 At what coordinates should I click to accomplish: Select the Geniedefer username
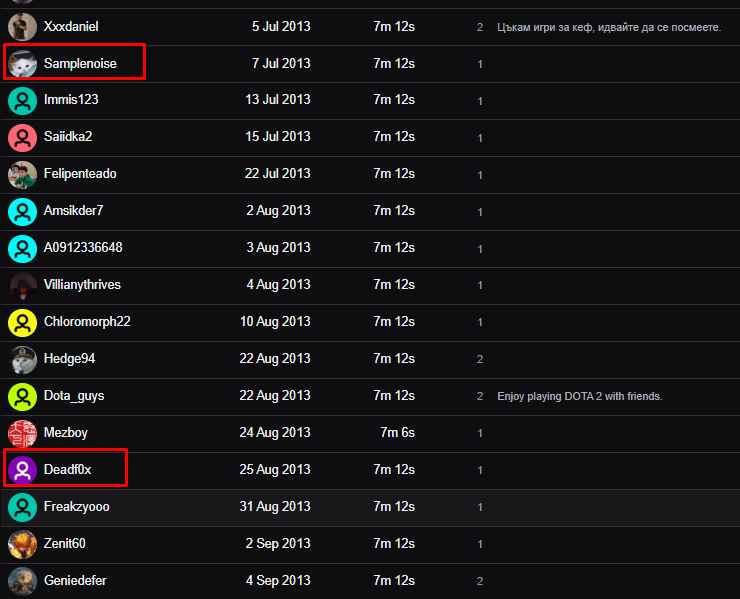pyautogui.click(x=75, y=581)
